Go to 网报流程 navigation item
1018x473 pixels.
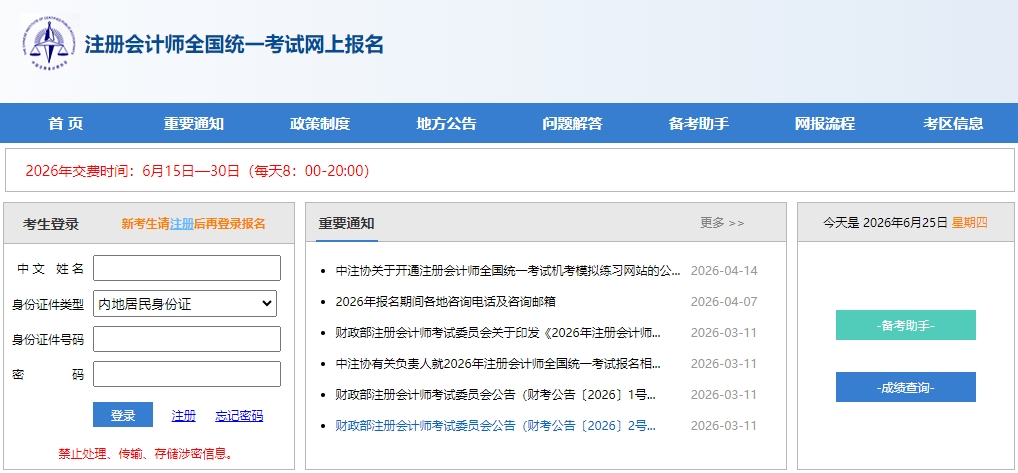825,123
